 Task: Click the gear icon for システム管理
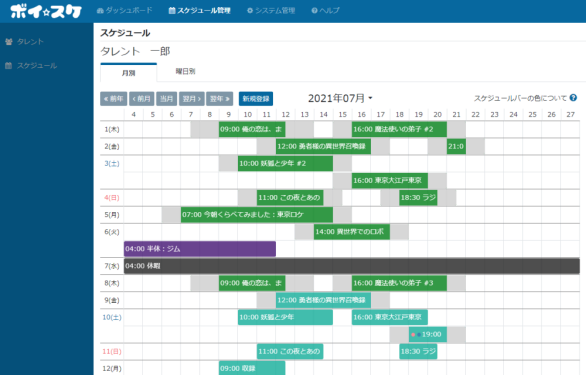point(250,11)
